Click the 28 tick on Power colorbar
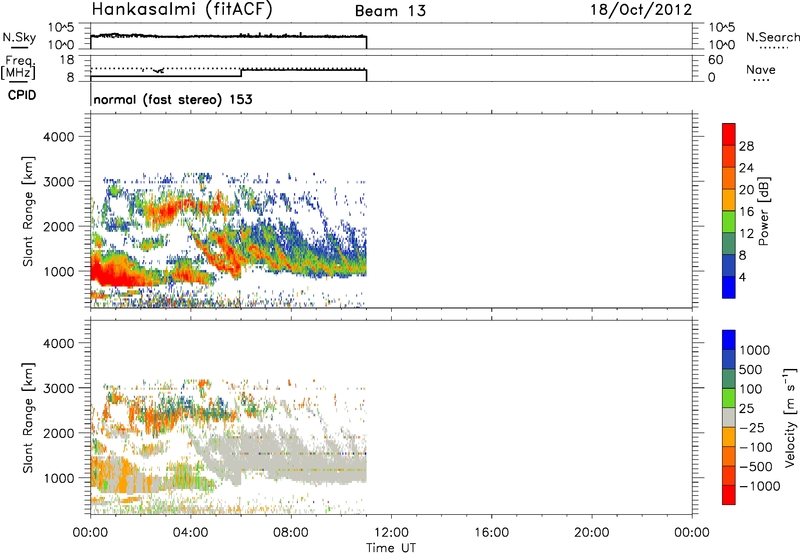Image resolution: width=800 pixels, height=554 pixels. coord(746,146)
